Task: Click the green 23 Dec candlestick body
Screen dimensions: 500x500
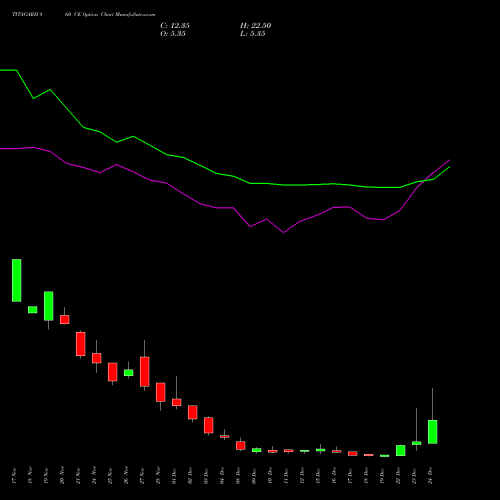Action: 417,443
